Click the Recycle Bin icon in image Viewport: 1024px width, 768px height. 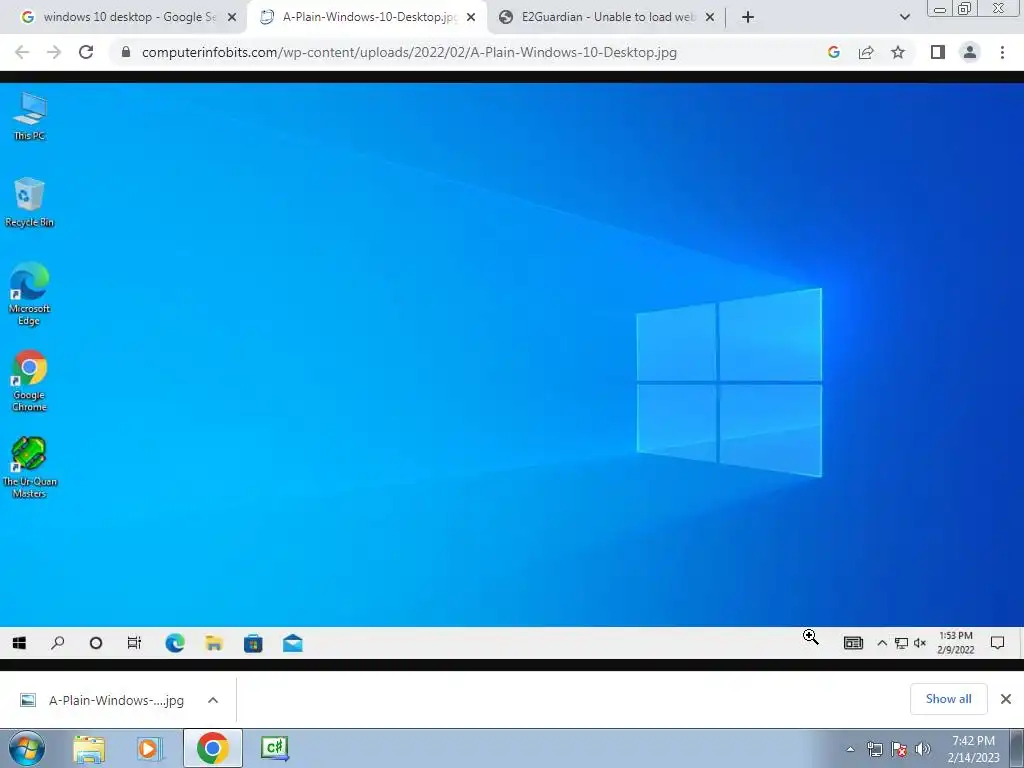(x=29, y=202)
